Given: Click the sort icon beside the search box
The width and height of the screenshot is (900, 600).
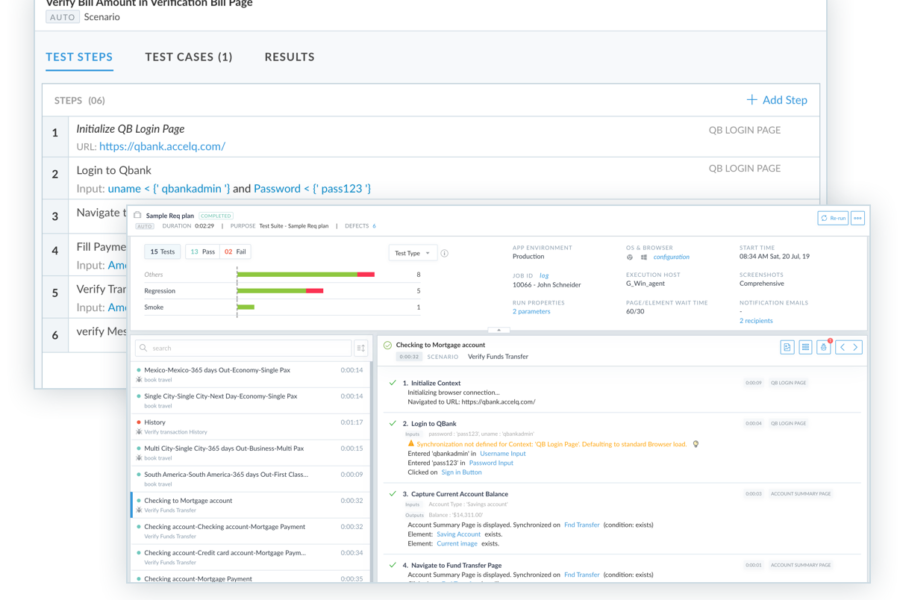Looking at the screenshot, I should pos(360,348).
